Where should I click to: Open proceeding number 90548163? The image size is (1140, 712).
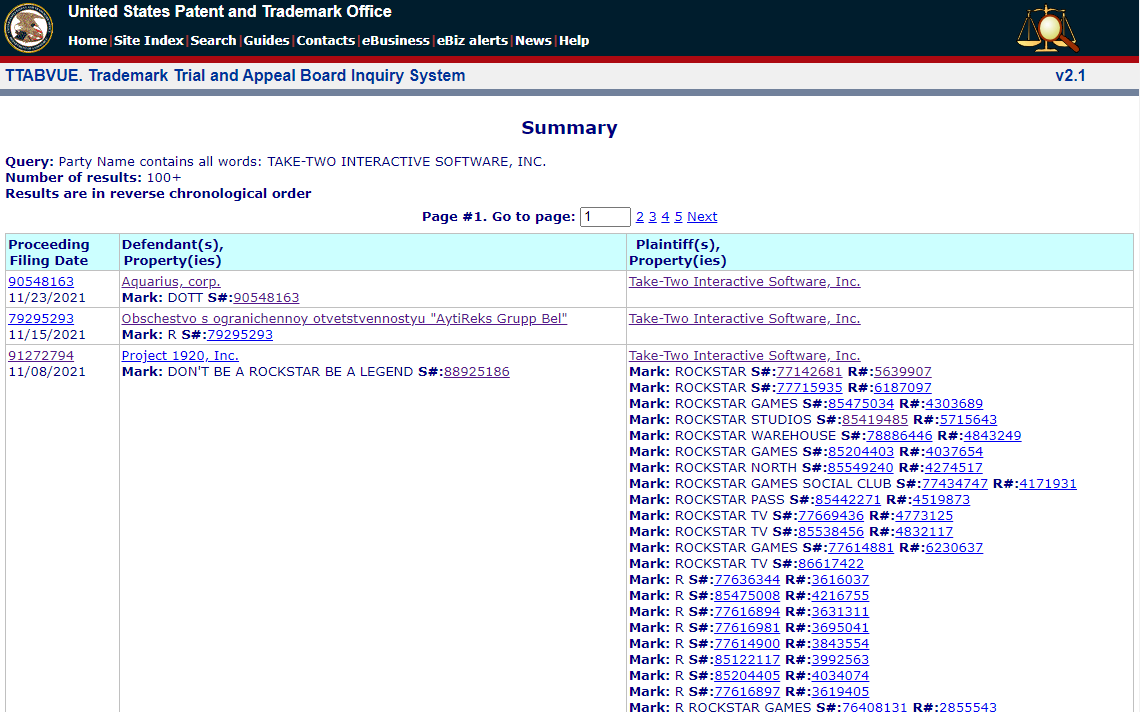(41, 282)
